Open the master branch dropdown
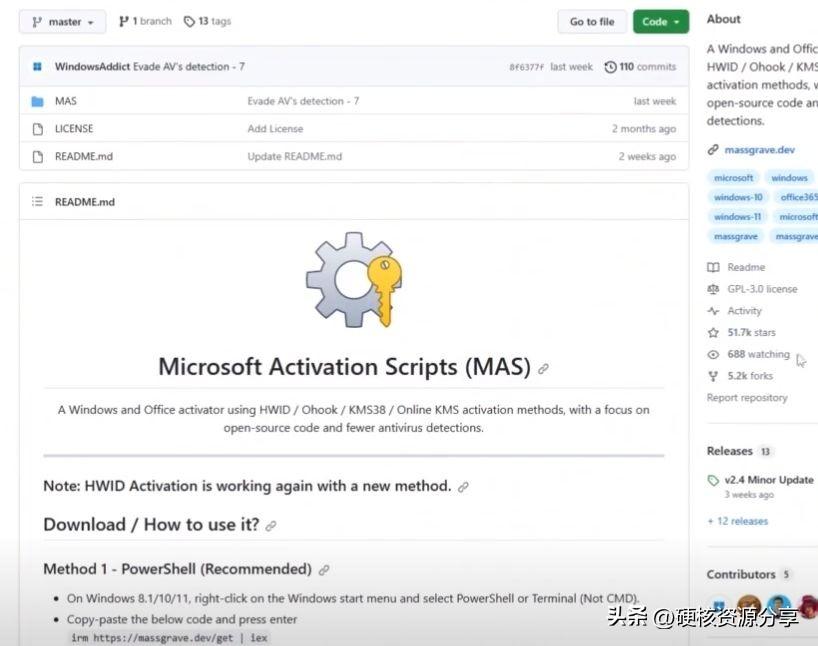 point(63,22)
